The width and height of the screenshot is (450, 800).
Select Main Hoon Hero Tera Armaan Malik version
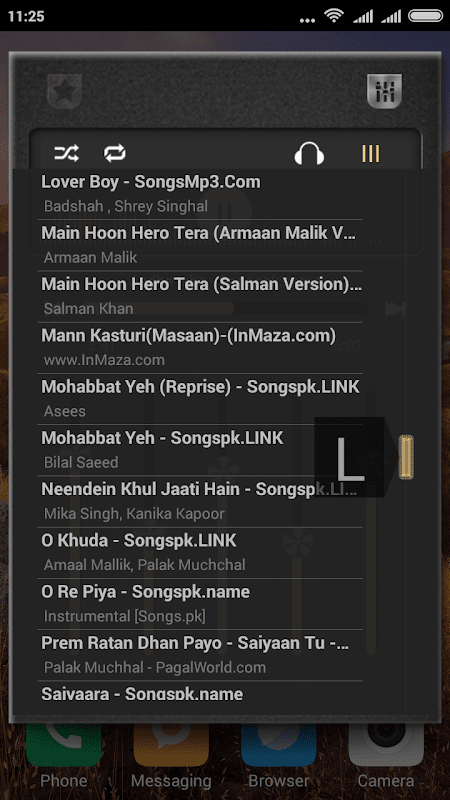pyautogui.click(x=200, y=245)
